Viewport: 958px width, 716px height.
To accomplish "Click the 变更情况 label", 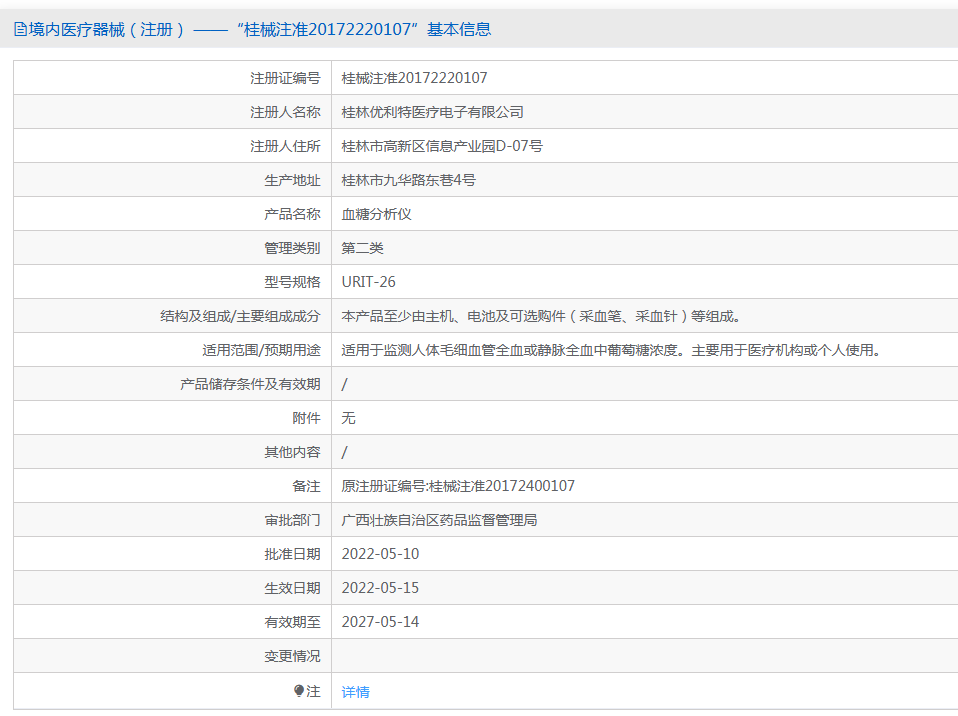I will tap(292, 656).
